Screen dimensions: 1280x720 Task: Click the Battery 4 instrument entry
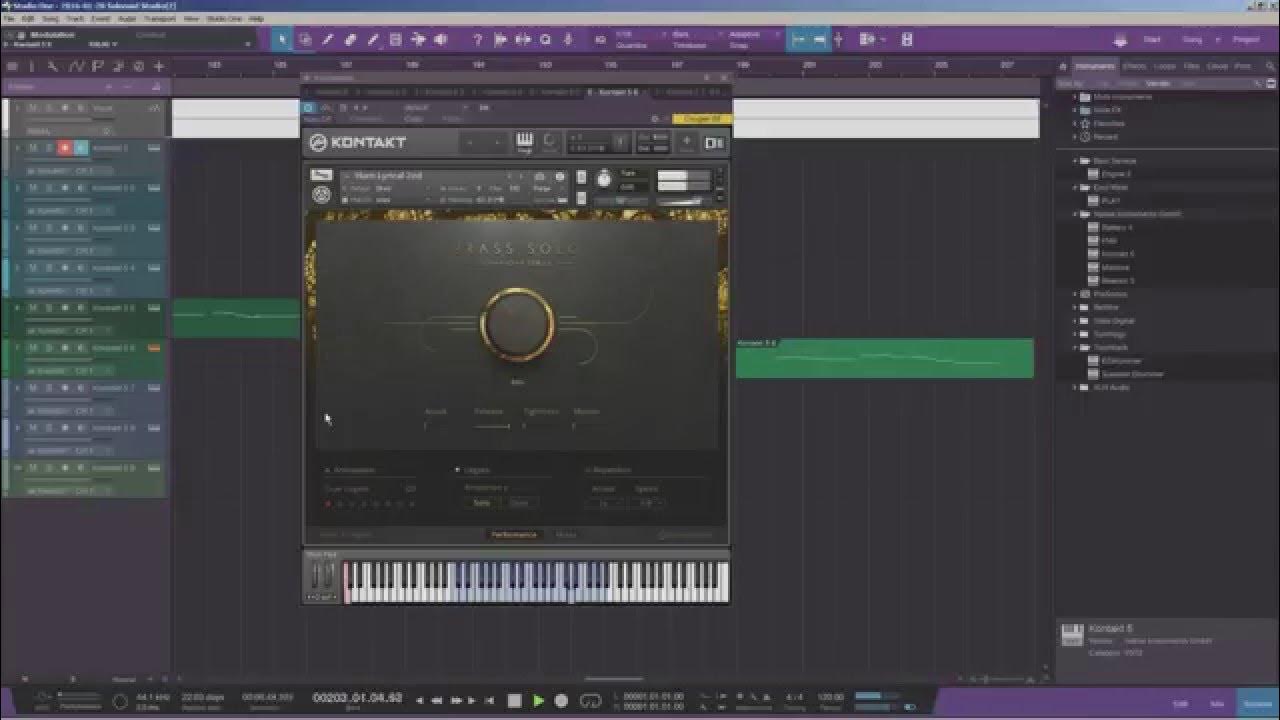[x=1116, y=227]
